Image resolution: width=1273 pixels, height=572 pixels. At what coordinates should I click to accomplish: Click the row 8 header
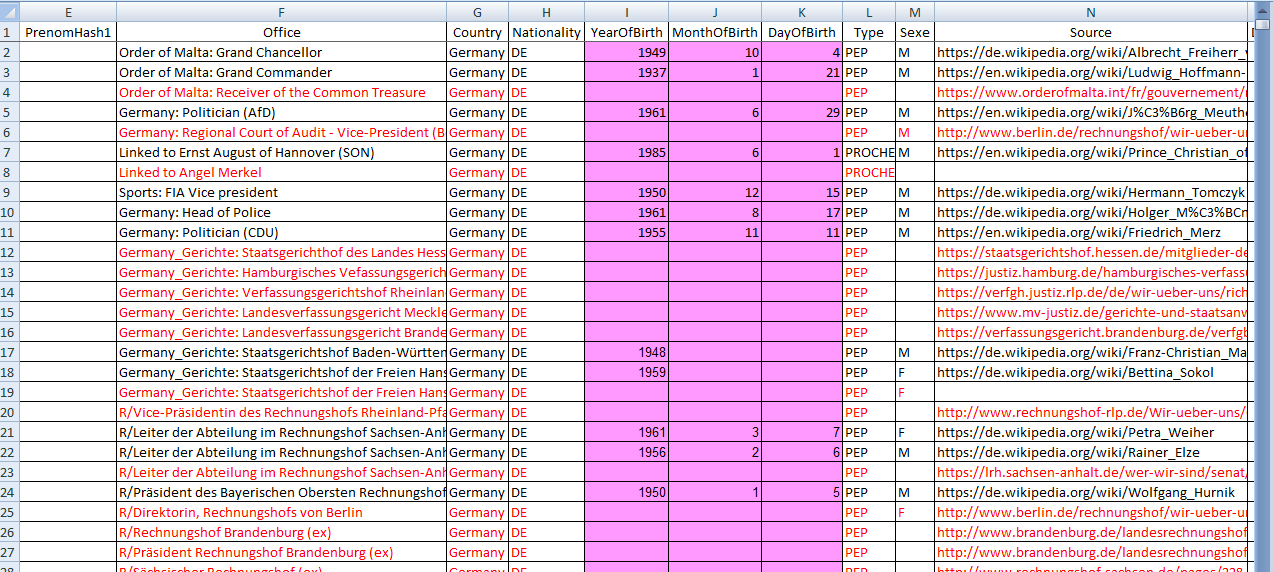click(x=9, y=172)
